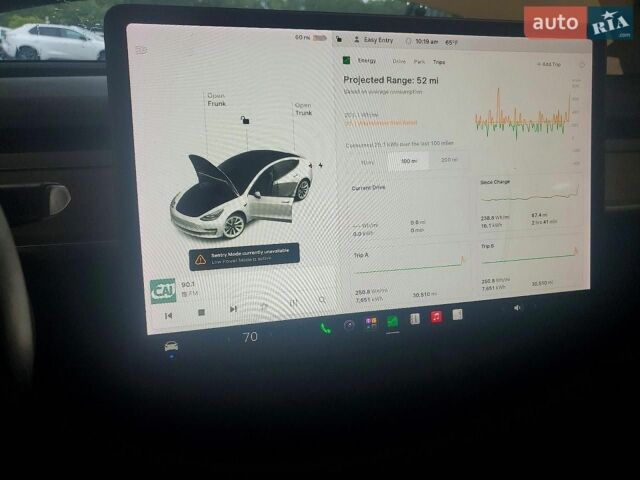
Task: Tap the favorite icon in media controls
Action: click(264, 306)
